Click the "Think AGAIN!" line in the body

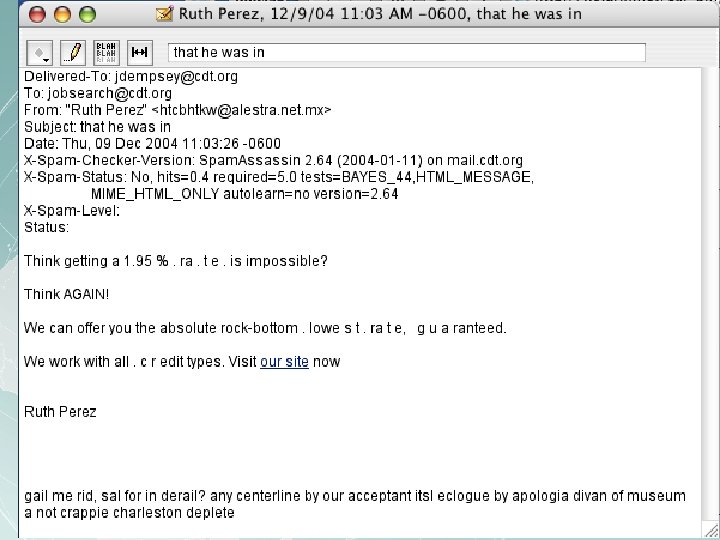pyautogui.click(x=67, y=295)
